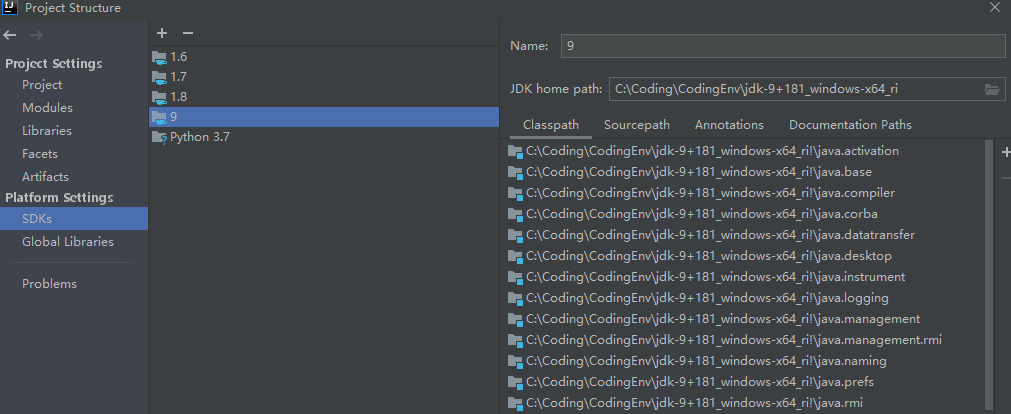Image resolution: width=1011 pixels, height=414 pixels.
Task: Go back with the left arrow
Action: pos(10,35)
